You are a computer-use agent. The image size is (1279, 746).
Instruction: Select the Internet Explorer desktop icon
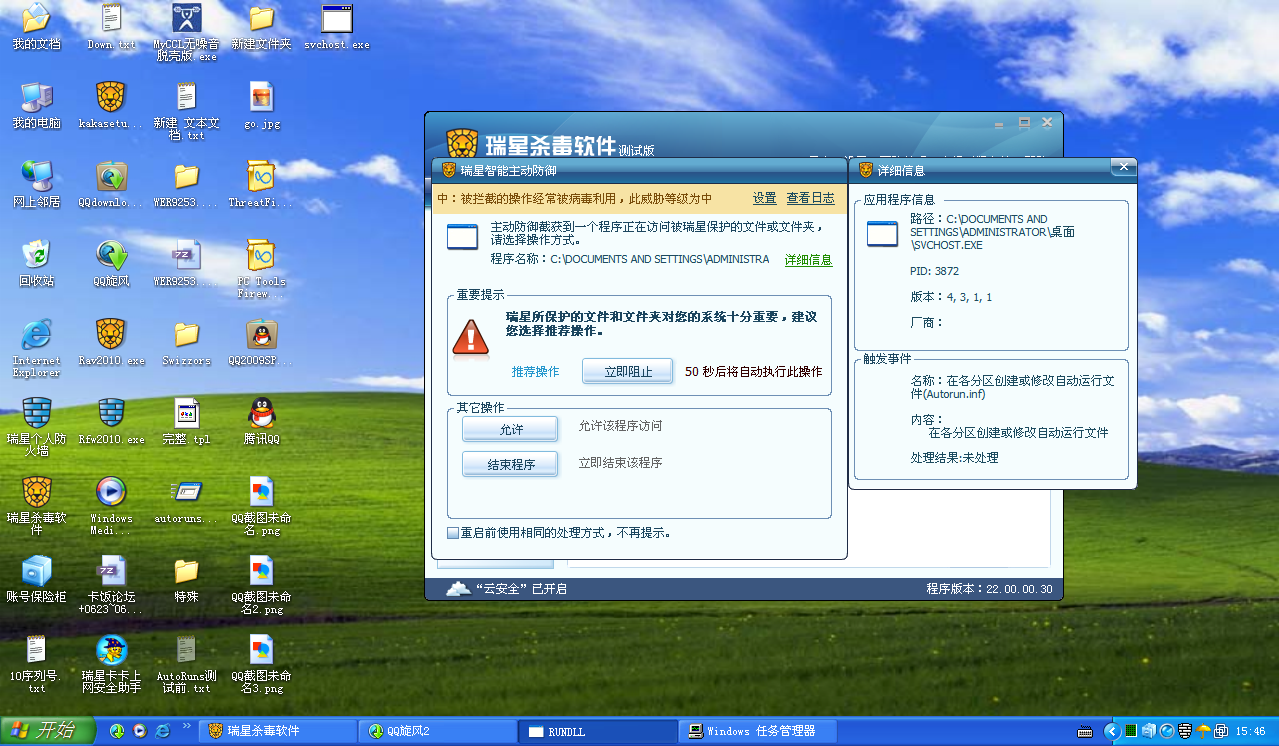pos(37,348)
